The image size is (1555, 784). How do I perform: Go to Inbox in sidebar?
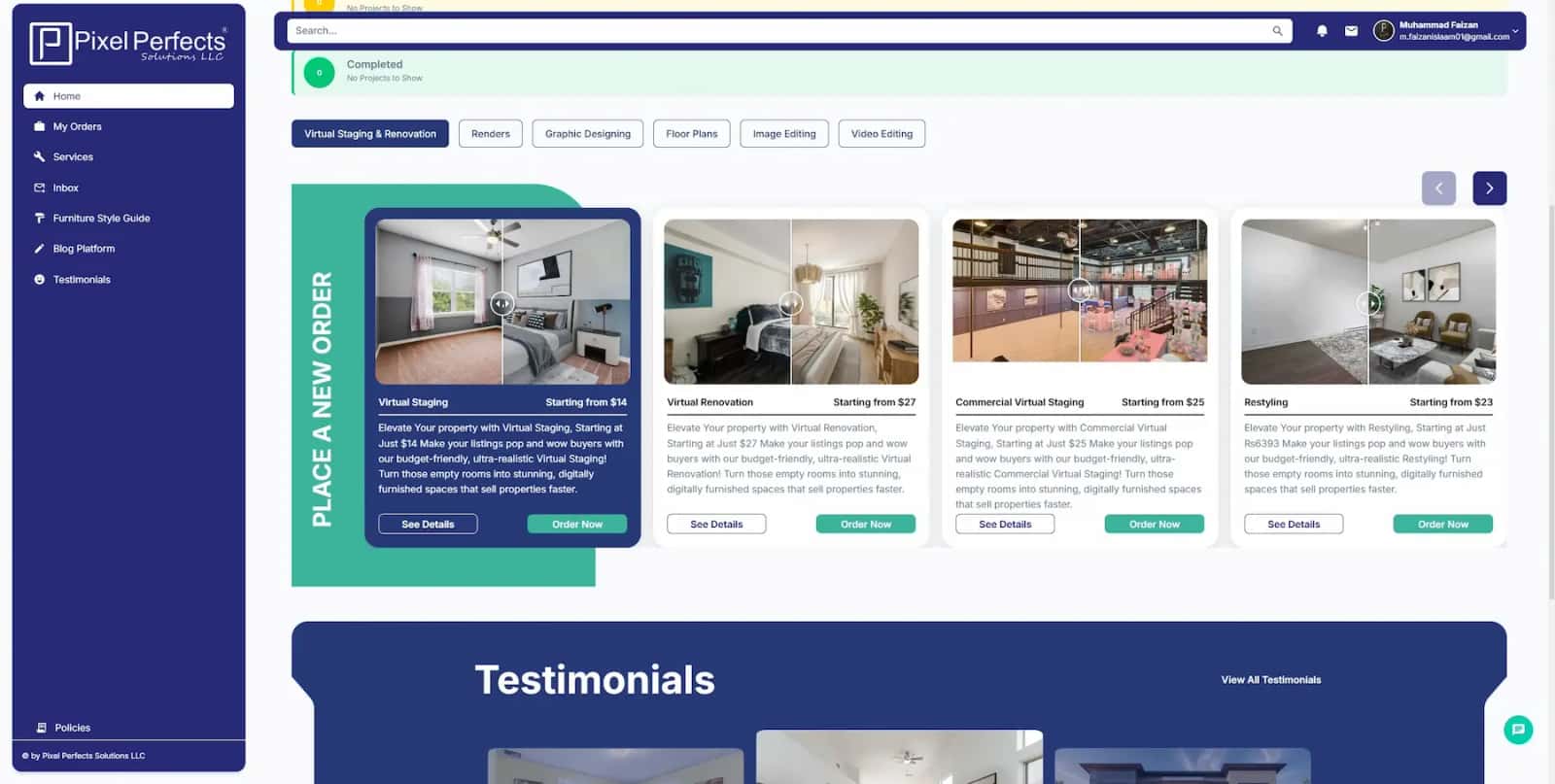pos(65,187)
